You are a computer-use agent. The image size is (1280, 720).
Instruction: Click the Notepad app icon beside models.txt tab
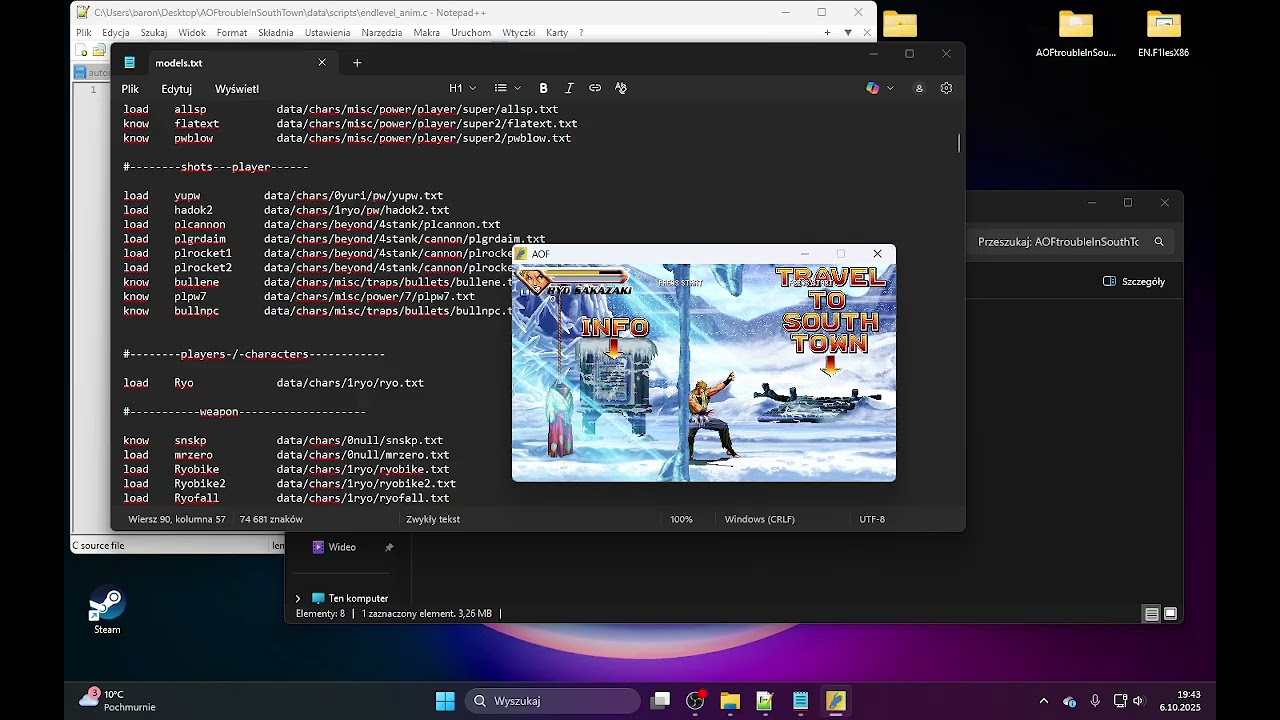130,63
